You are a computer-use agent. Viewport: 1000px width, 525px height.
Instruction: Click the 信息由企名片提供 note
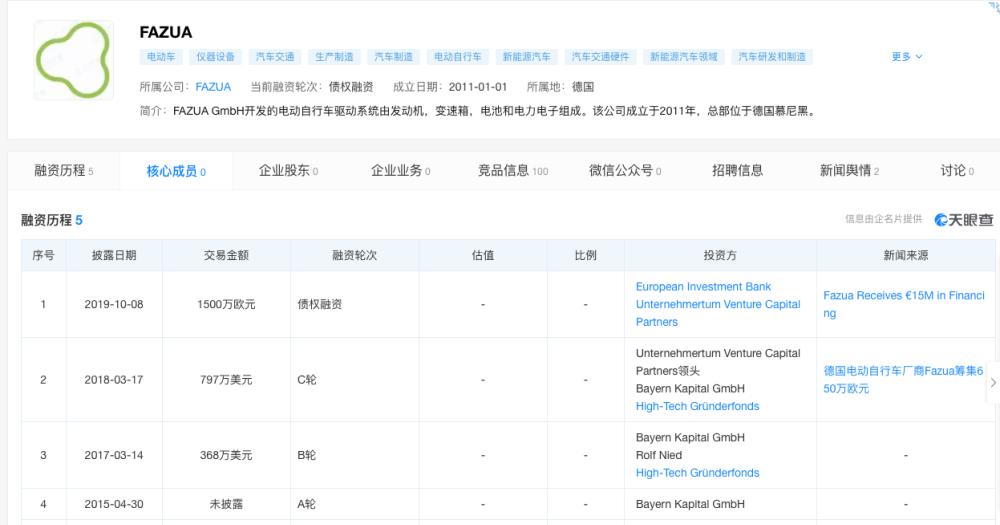click(x=883, y=219)
